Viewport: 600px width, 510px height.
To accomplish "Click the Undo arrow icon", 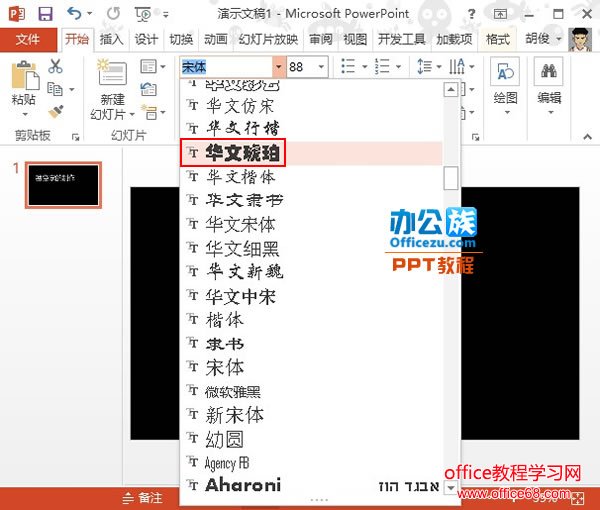I will (x=74, y=13).
